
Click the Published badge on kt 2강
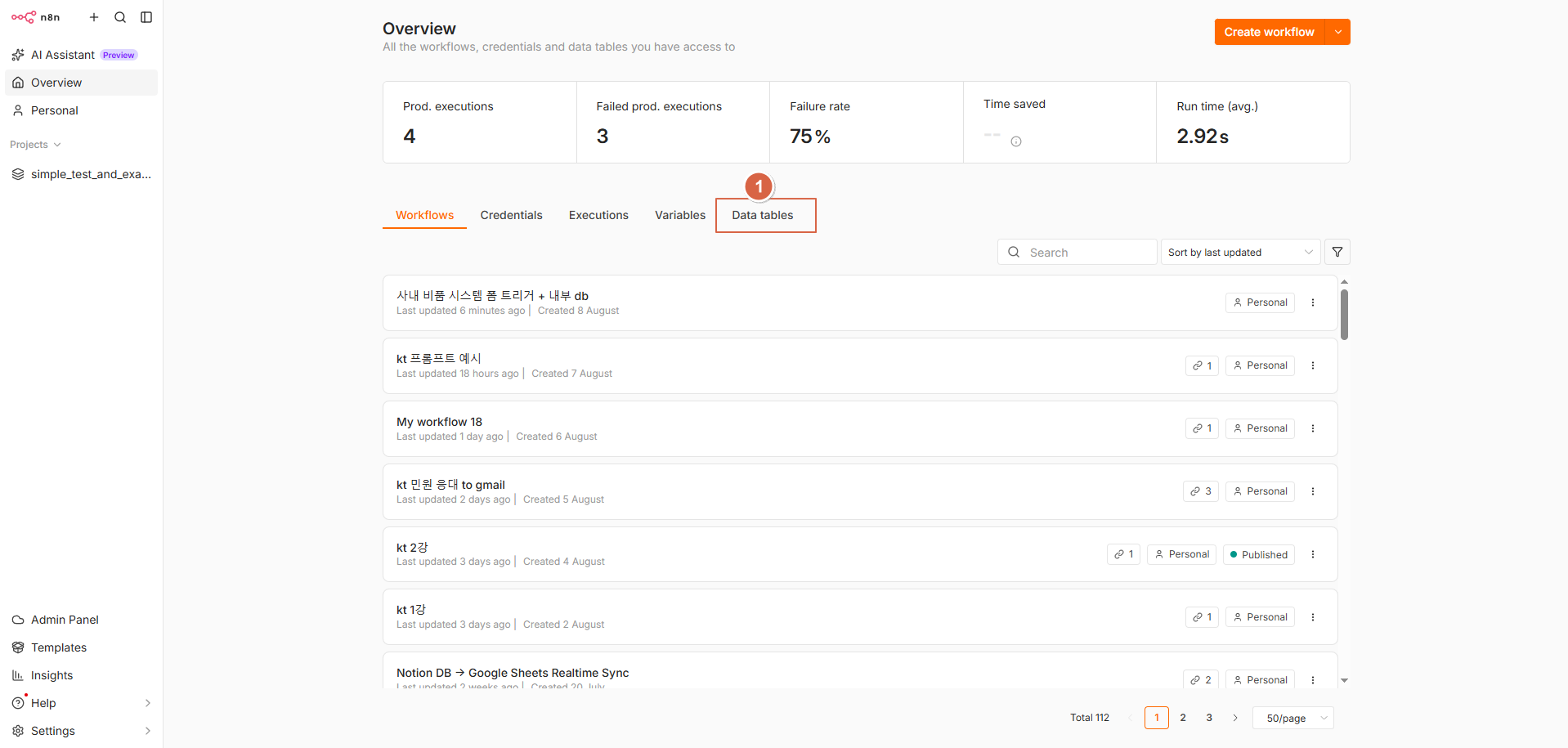(1259, 554)
